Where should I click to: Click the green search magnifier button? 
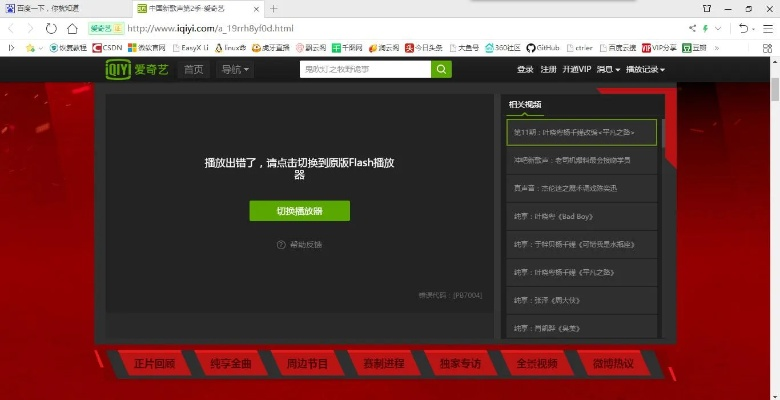(441, 69)
